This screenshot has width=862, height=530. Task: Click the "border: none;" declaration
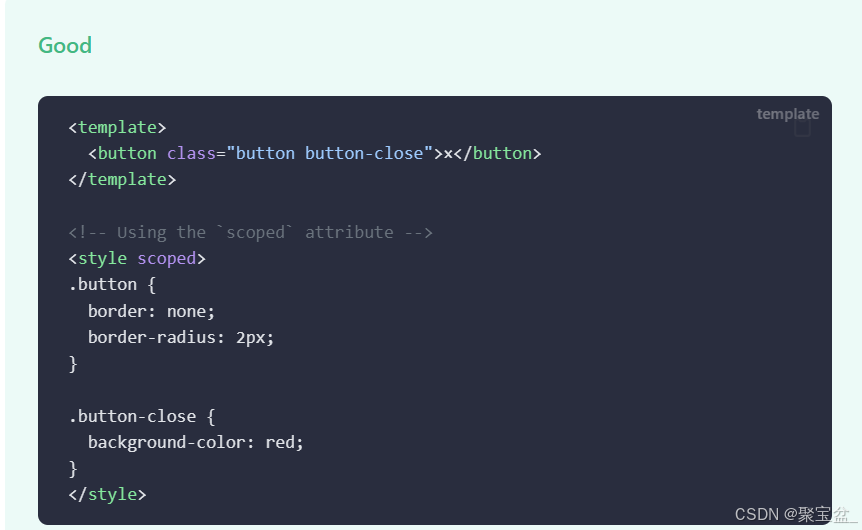(x=151, y=310)
